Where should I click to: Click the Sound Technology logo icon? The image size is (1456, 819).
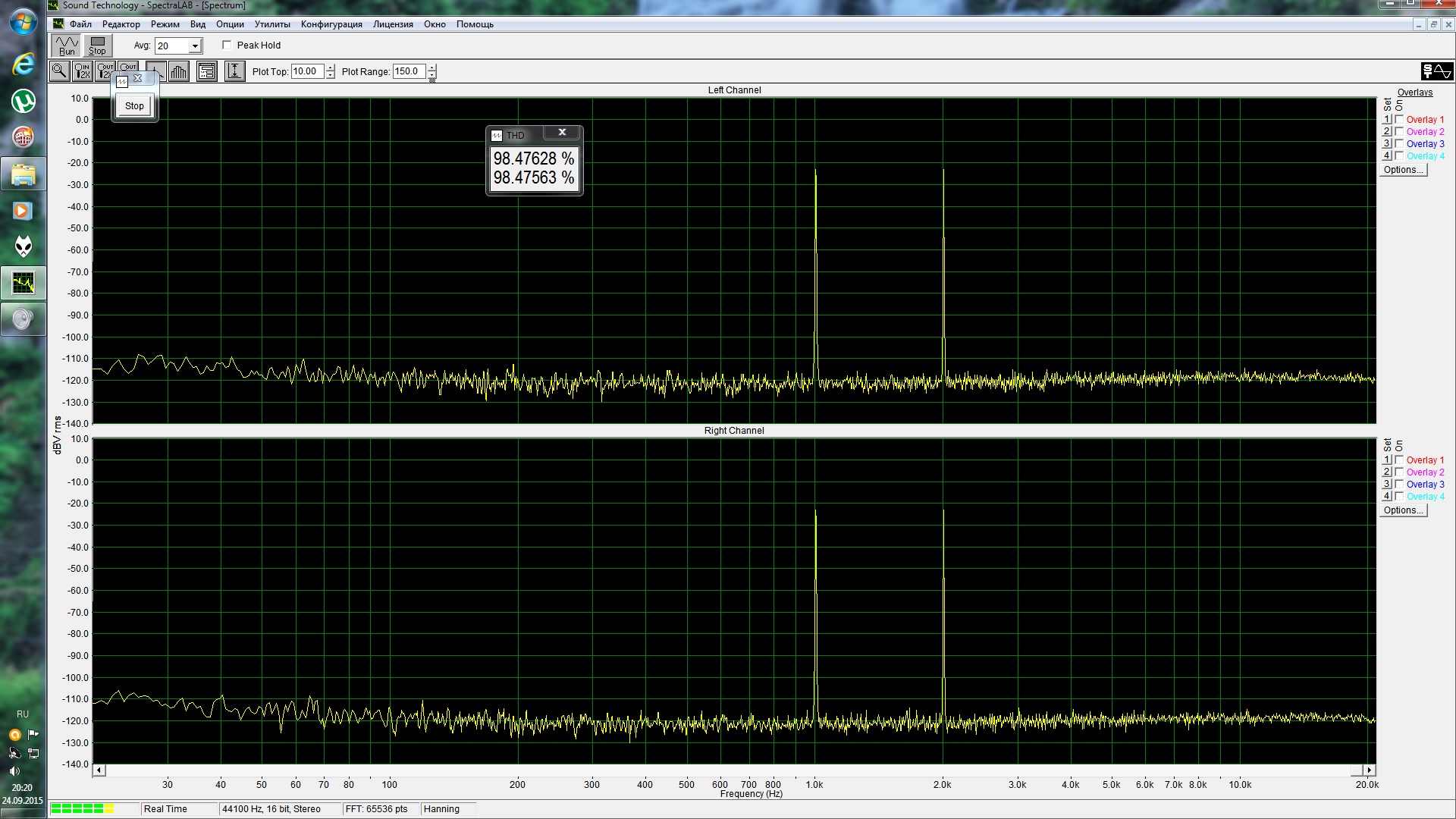click(1437, 71)
